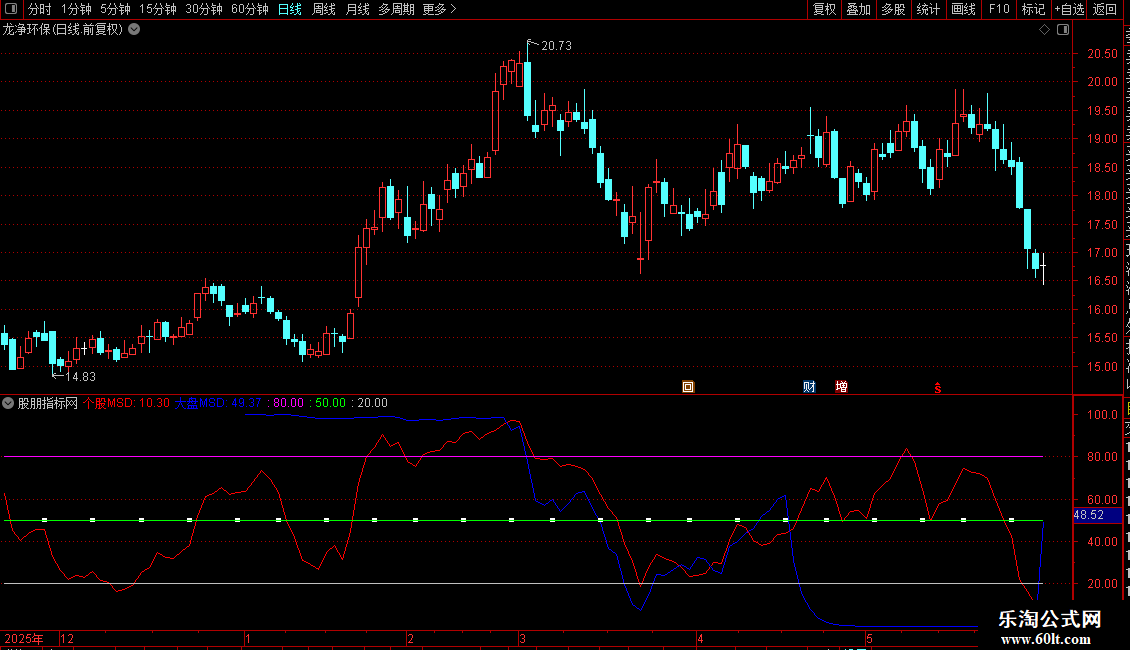Expand the 更多 periods menu
This screenshot has width=1130, height=650.
click(439, 9)
